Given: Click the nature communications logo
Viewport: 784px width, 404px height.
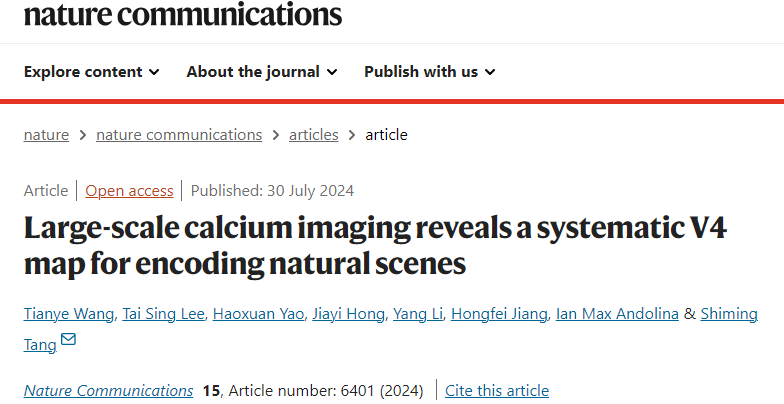Looking at the screenshot, I should 183,14.
